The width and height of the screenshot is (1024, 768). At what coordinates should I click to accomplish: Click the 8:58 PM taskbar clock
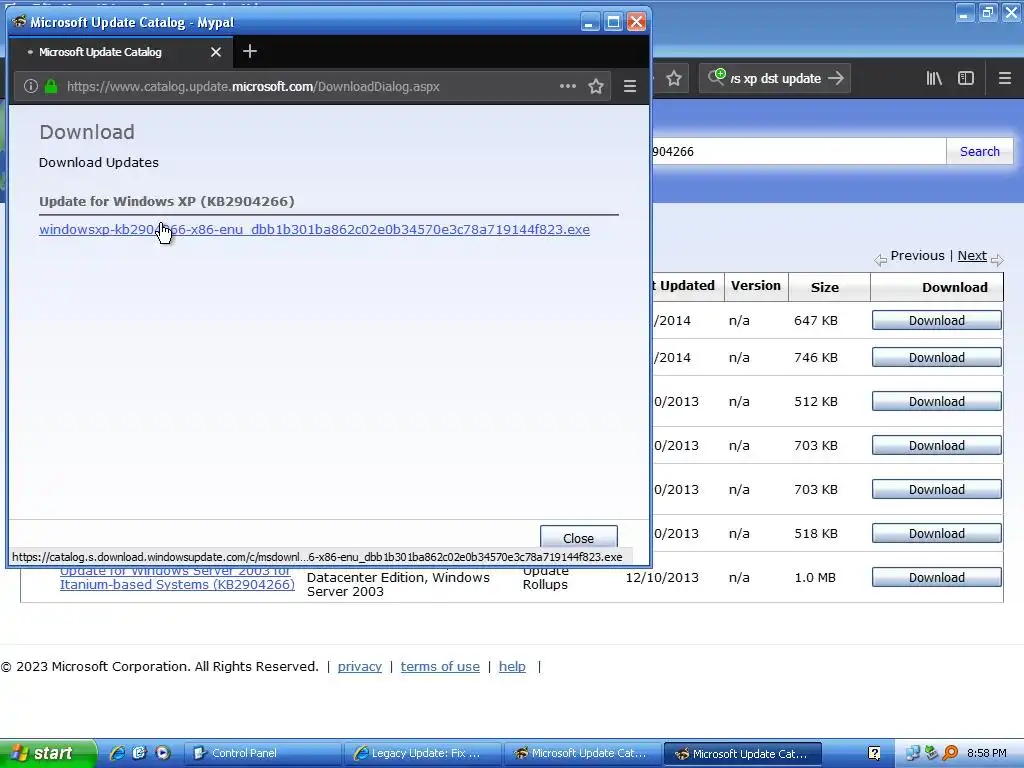click(987, 754)
